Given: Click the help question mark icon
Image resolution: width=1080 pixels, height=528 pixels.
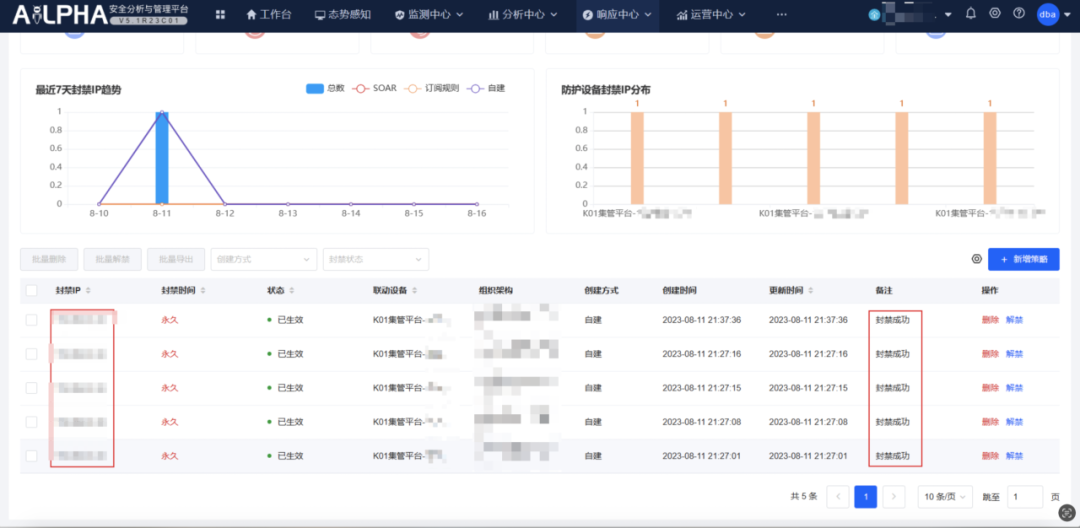Looking at the screenshot, I should coord(1019,14).
